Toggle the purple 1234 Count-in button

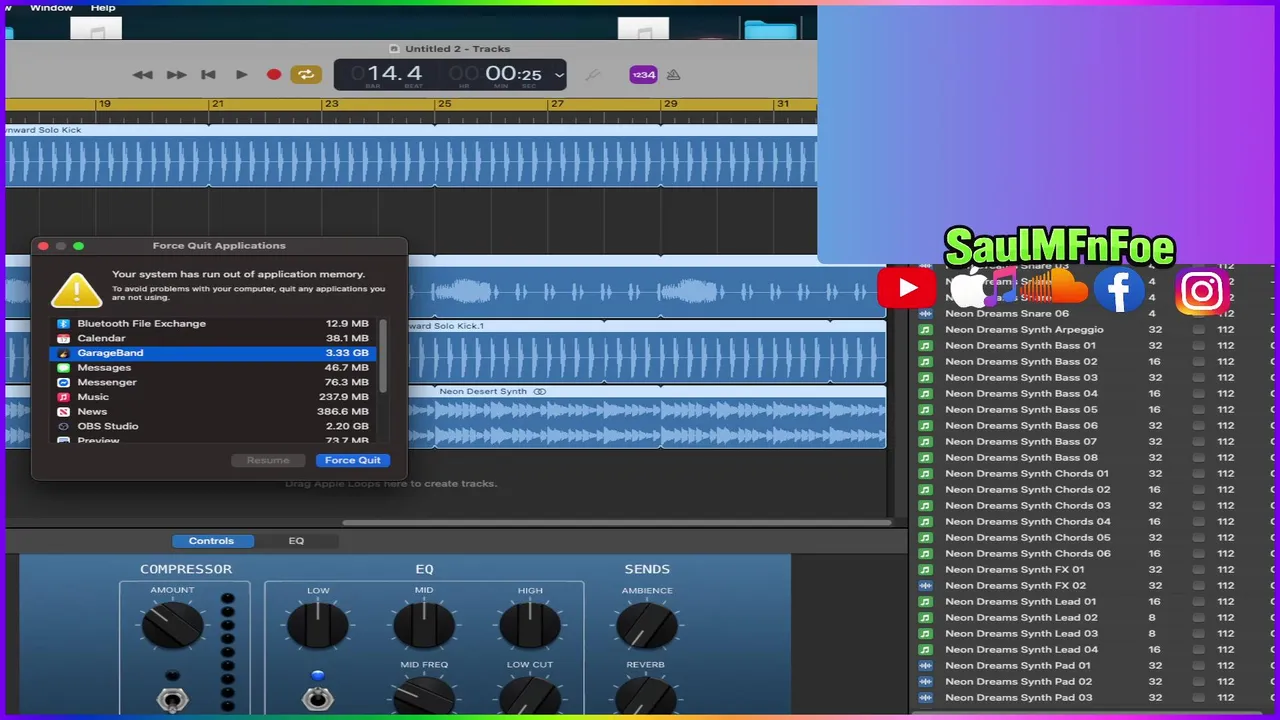tap(643, 75)
